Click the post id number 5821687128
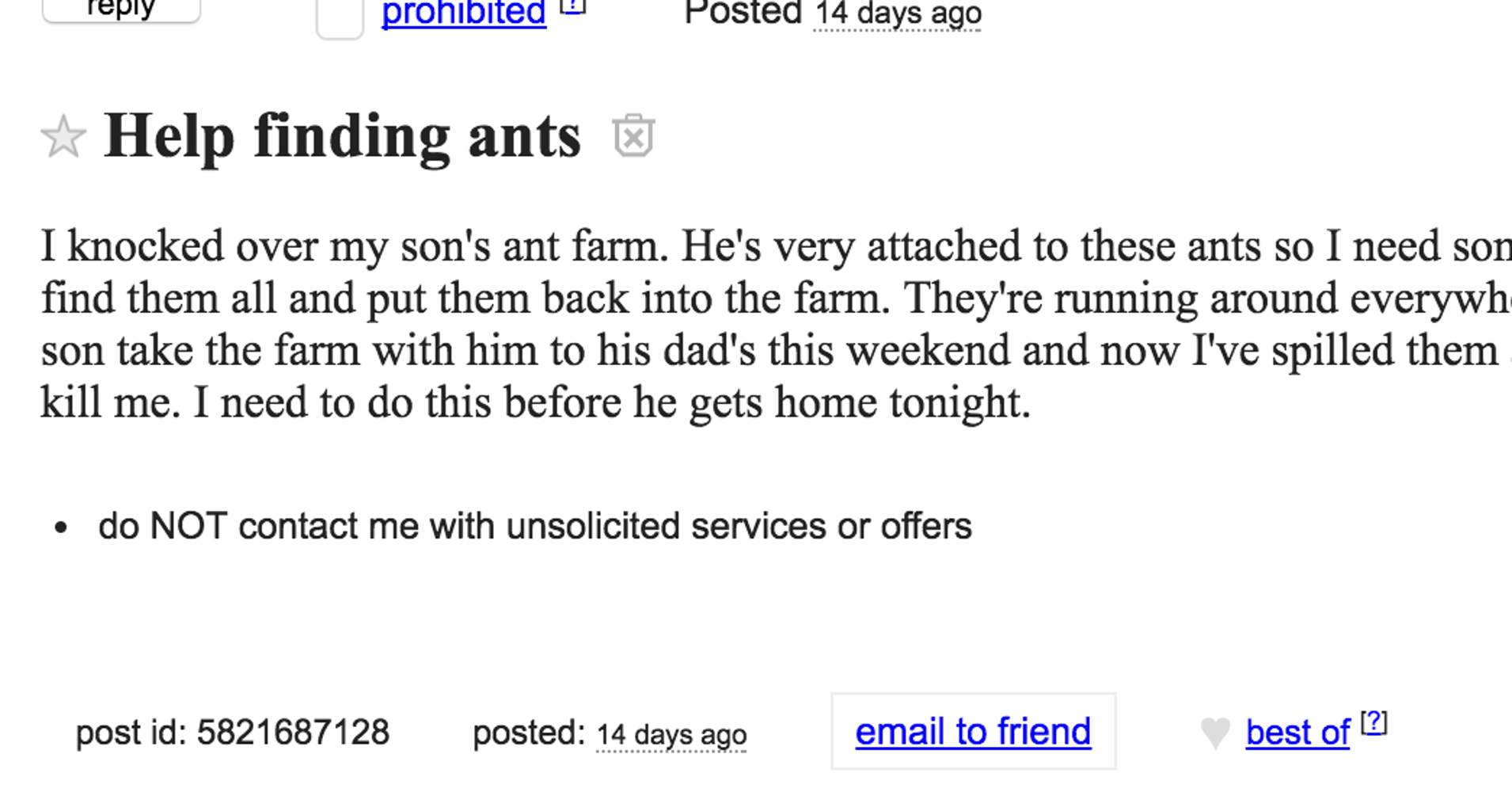The width and height of the screenshot is (1512, 792). point(293,733)
